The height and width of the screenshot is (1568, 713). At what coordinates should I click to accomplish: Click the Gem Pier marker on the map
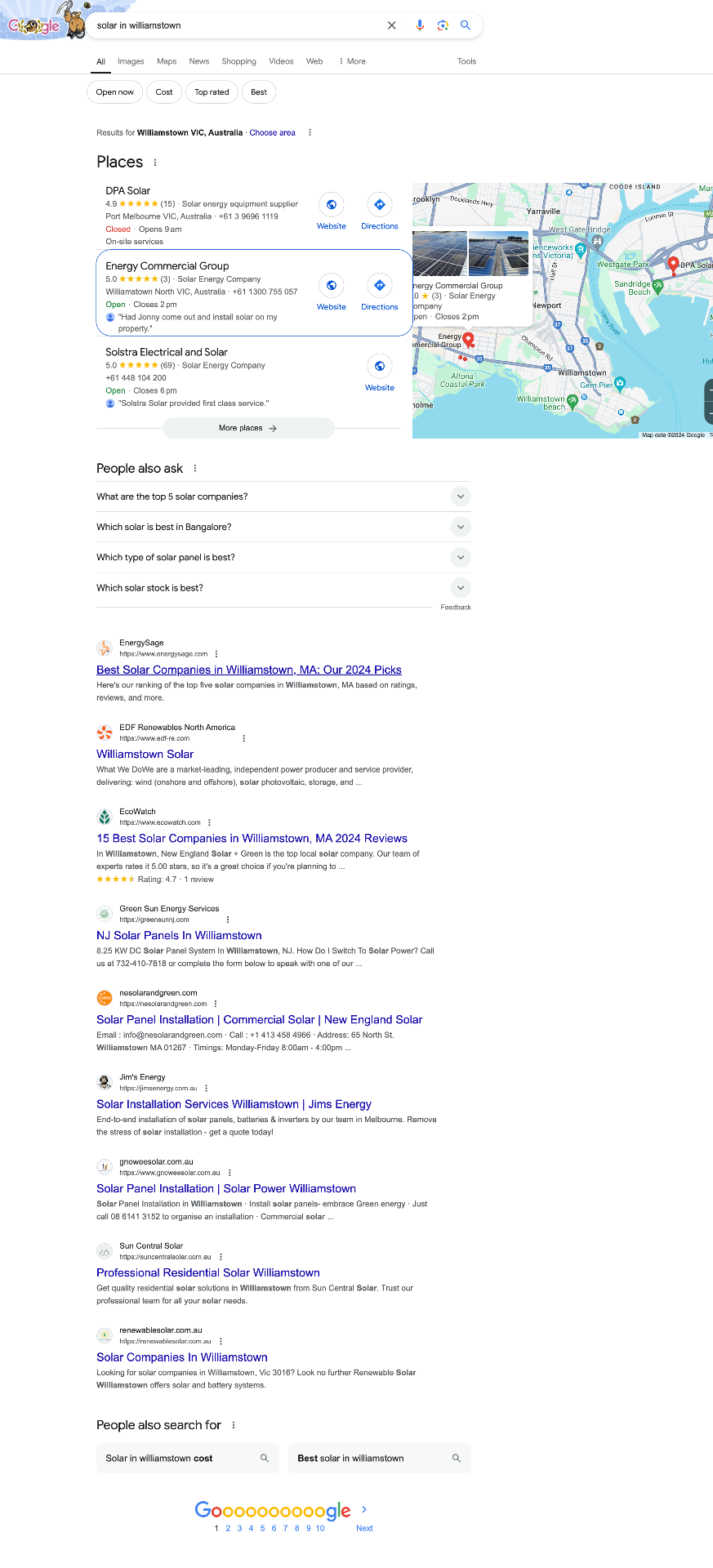[x=620, y=382]
